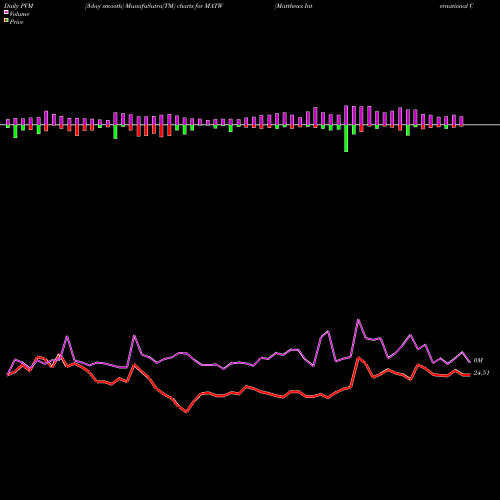This screenshot has height=500, width=500.
Task: Select the Price legend label
Action: click(16, 22)
